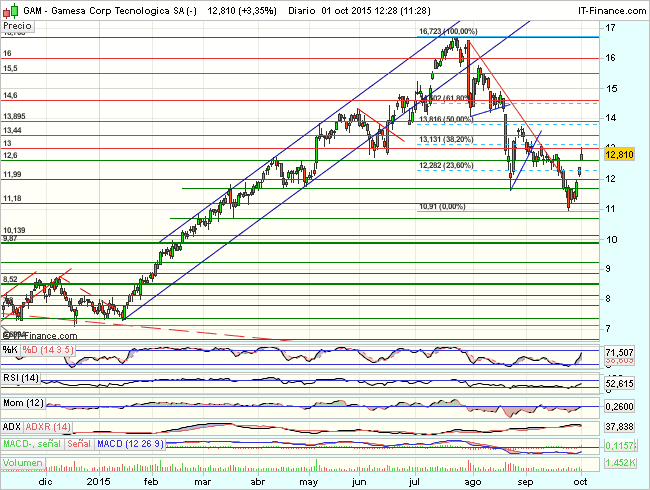Viewport: 650px width, 490px height.
Task: Click the may month on time axis
Action: (x=308, y=482)
